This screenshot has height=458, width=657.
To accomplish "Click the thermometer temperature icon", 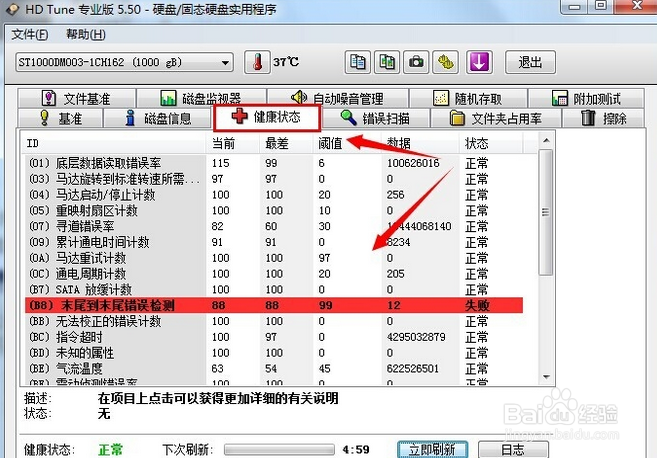I will click(x=257, y=62).
